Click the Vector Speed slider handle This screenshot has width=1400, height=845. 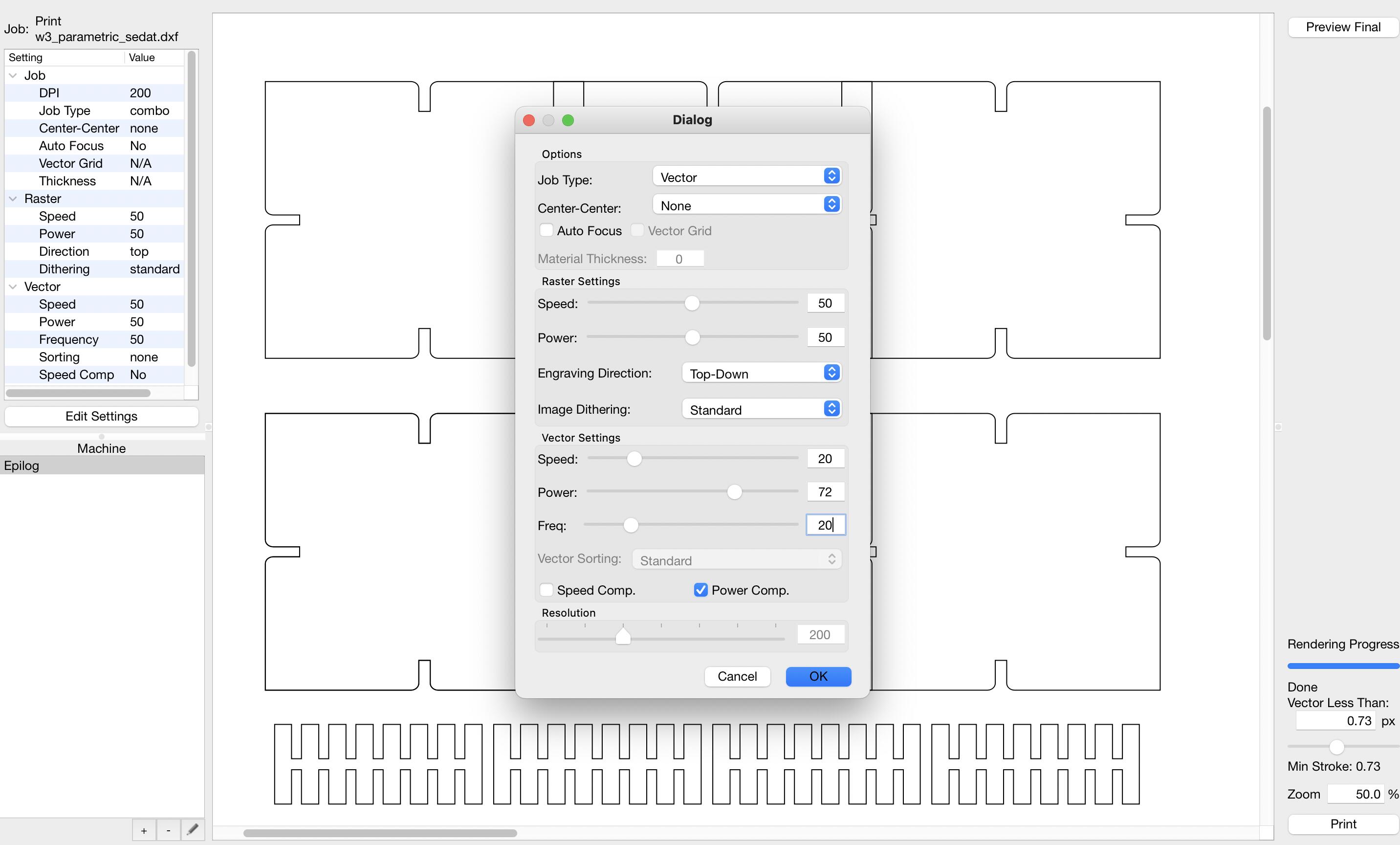(x=634, y=459)
